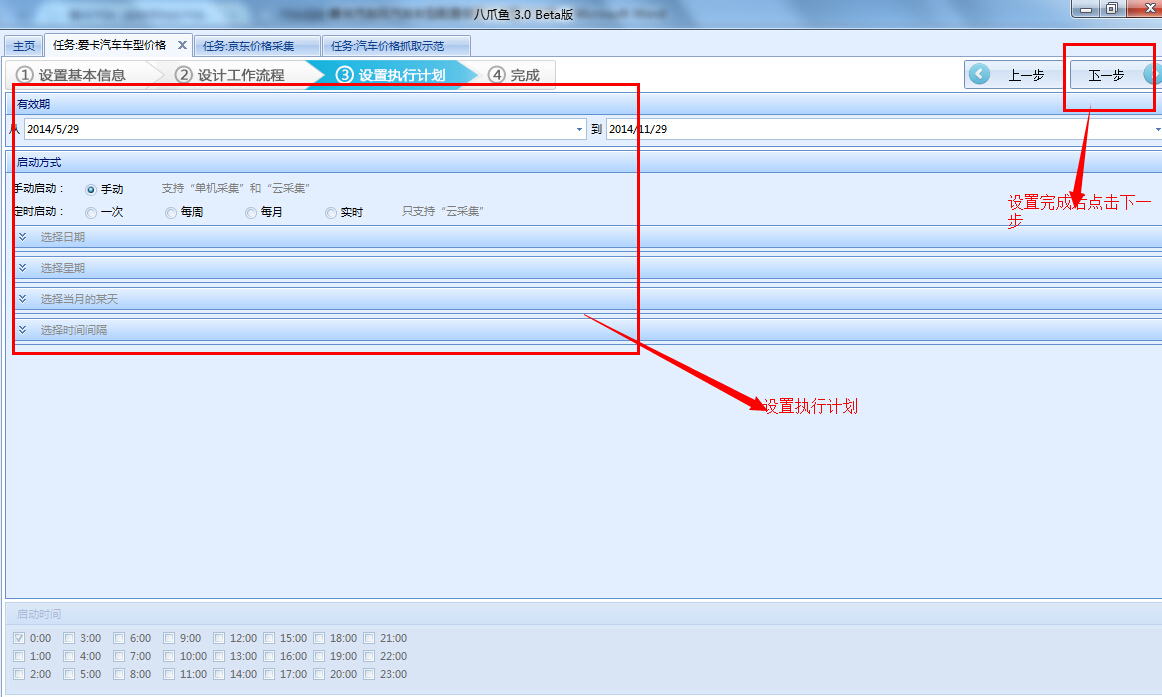Click the 选择日期 section header text
Screen dimensions: 1162x697
(62, 237)
